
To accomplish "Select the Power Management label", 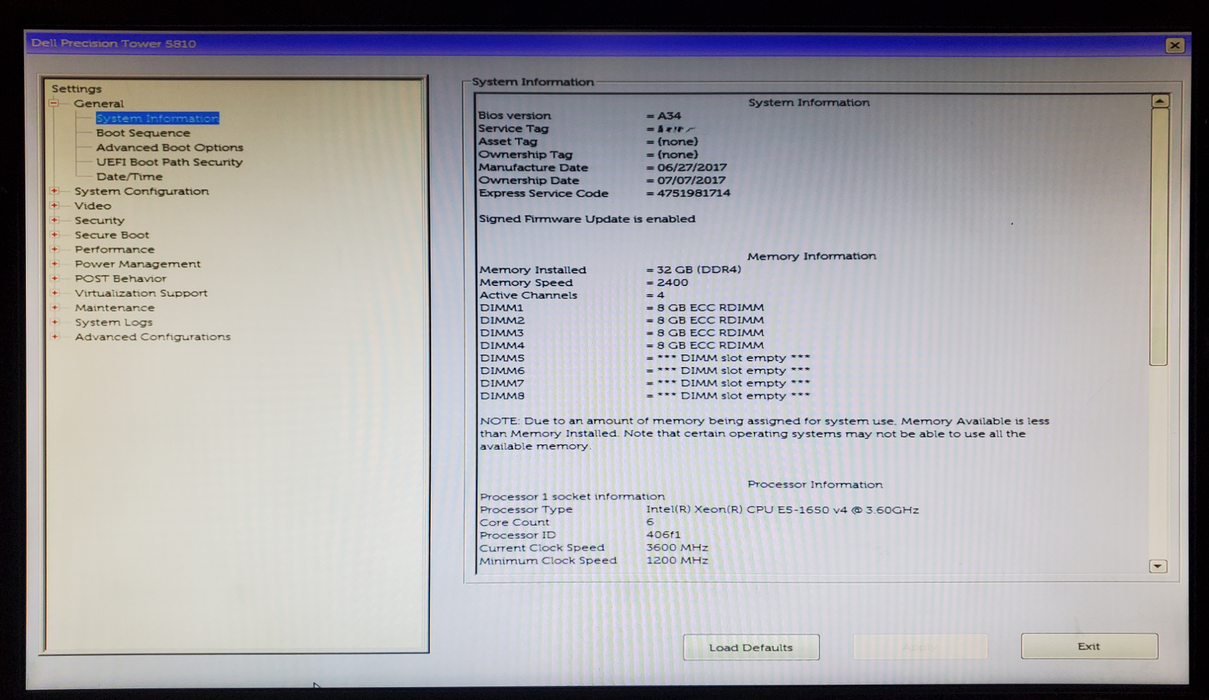I will (x=138, y=264).
